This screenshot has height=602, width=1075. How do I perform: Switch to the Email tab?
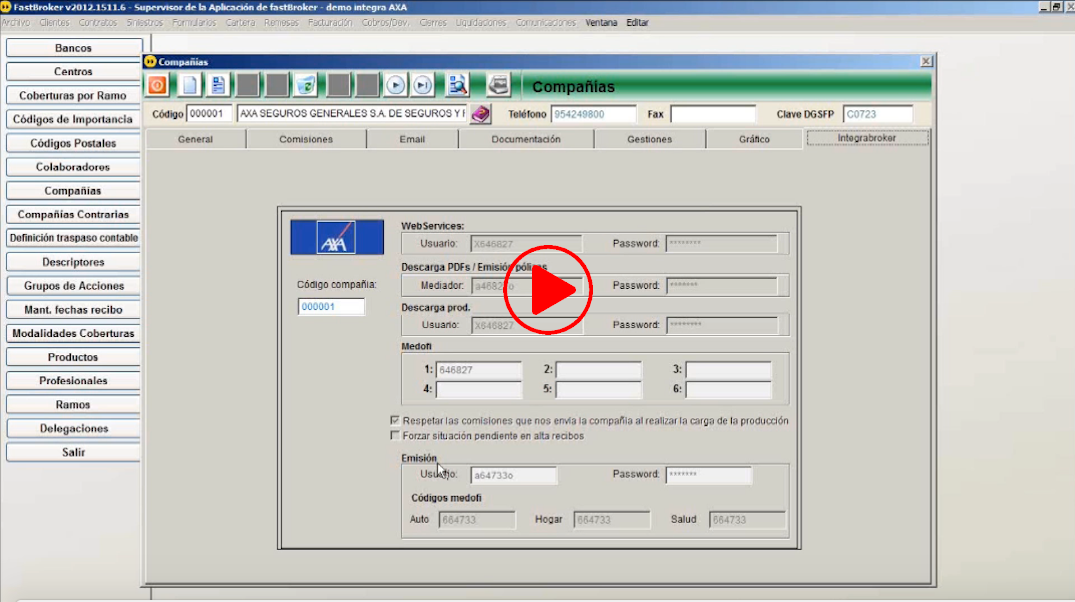click(412, 139)
